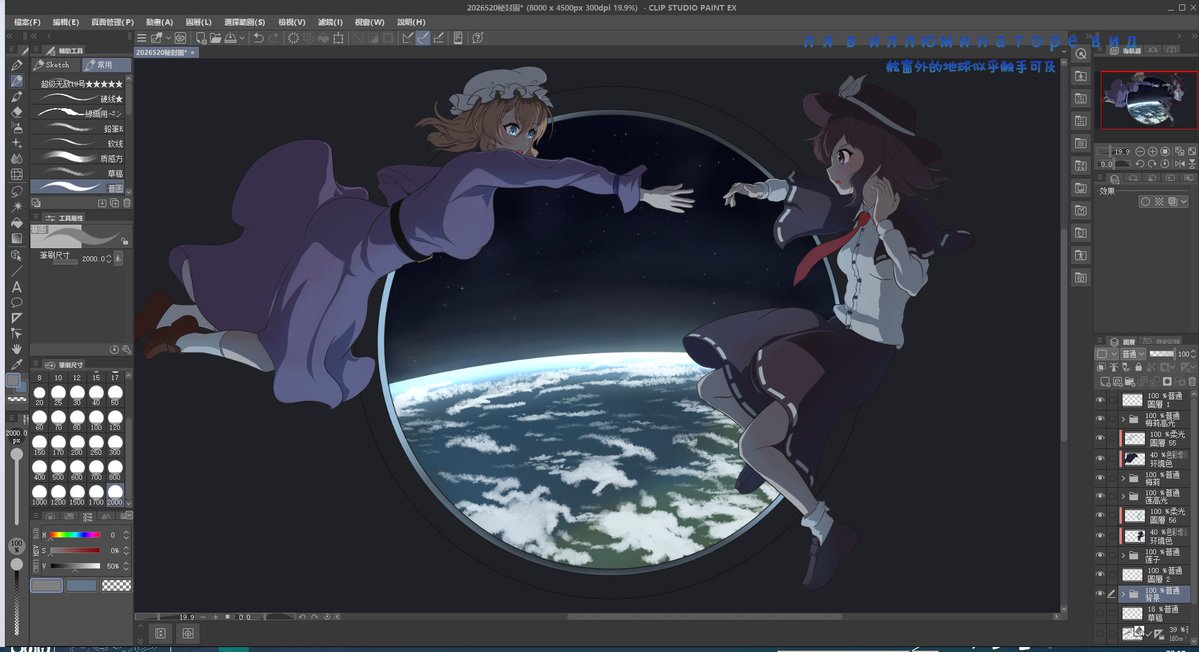Toggle lock layer icon in Layer panel
The image size is (1199, 652).
[x=1139, y=368]
